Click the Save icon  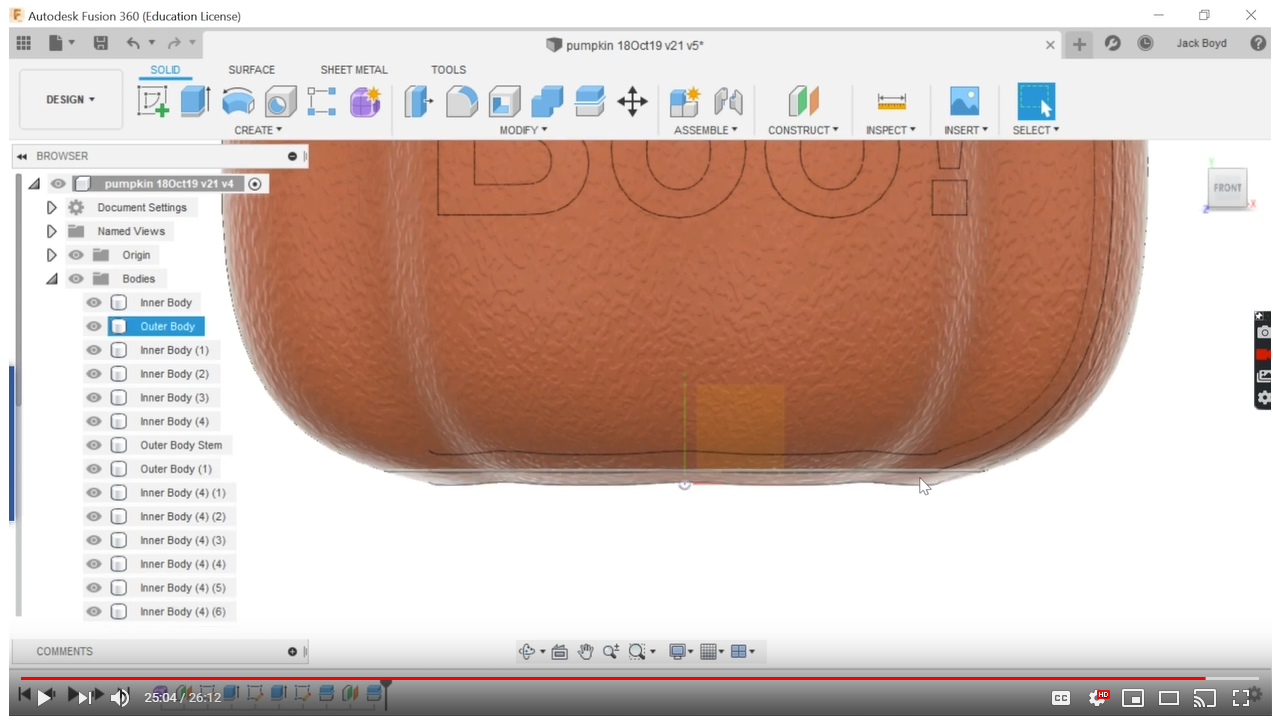pyautogui.click(x=100, y=43)
